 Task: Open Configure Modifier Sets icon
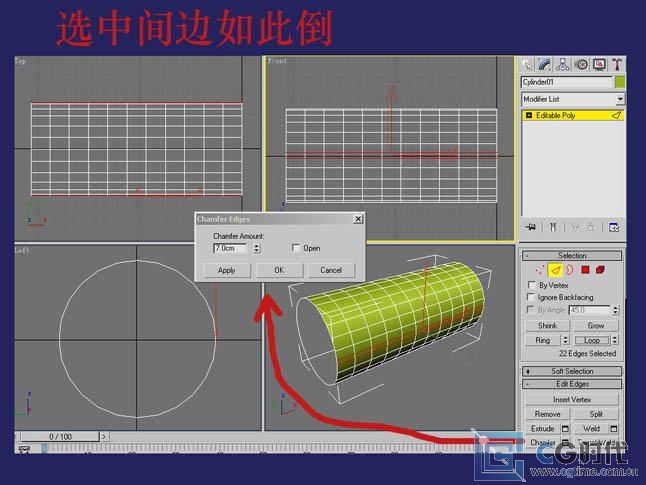click(614, 227)
